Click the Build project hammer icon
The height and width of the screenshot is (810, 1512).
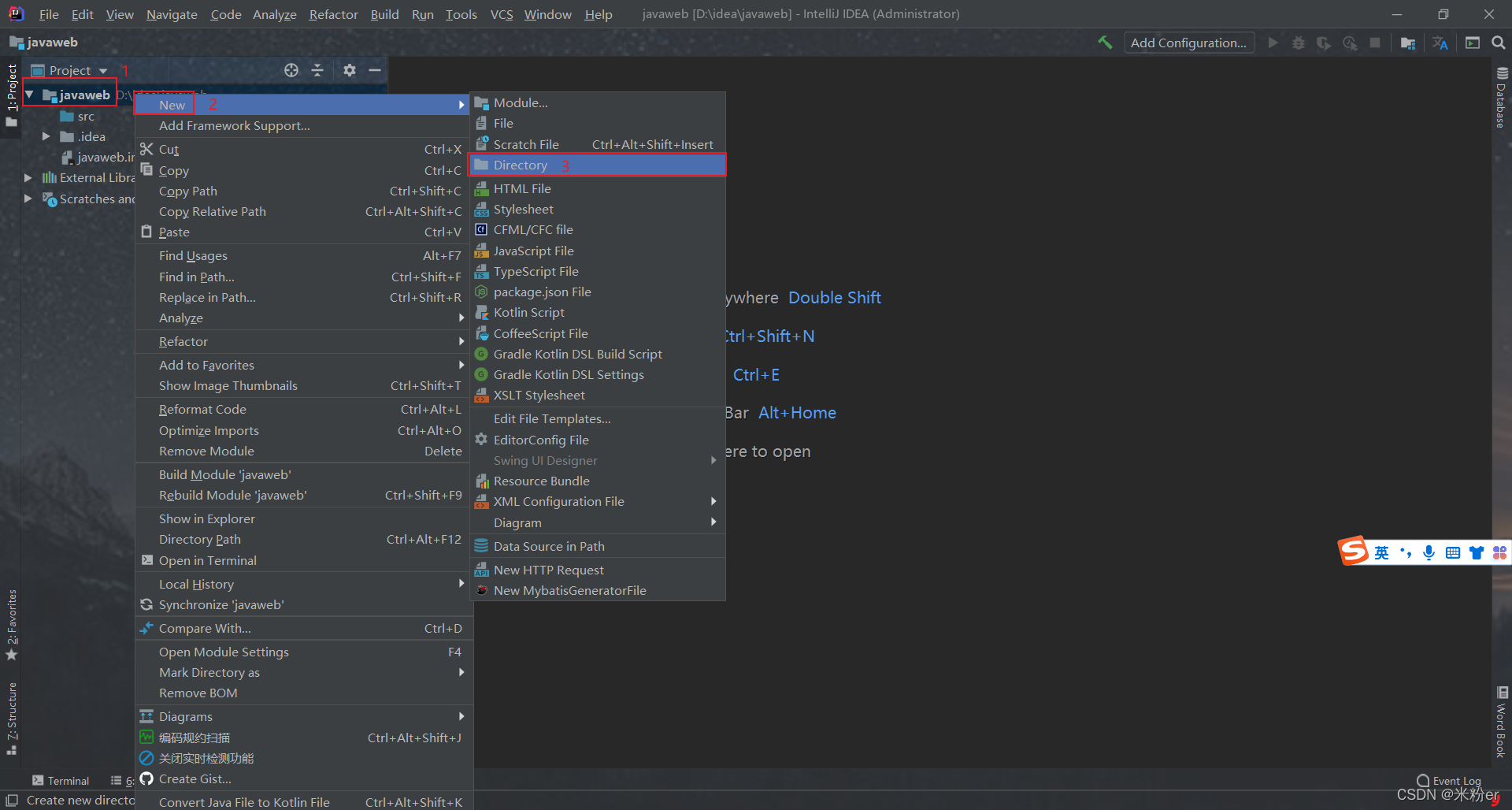click(1105, 43)
